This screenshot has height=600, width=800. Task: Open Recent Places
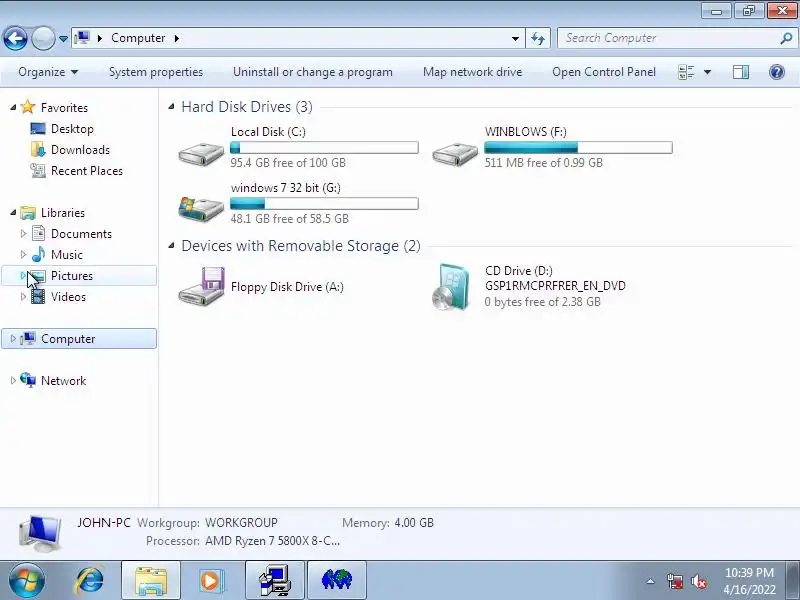[x=87, y=170]
